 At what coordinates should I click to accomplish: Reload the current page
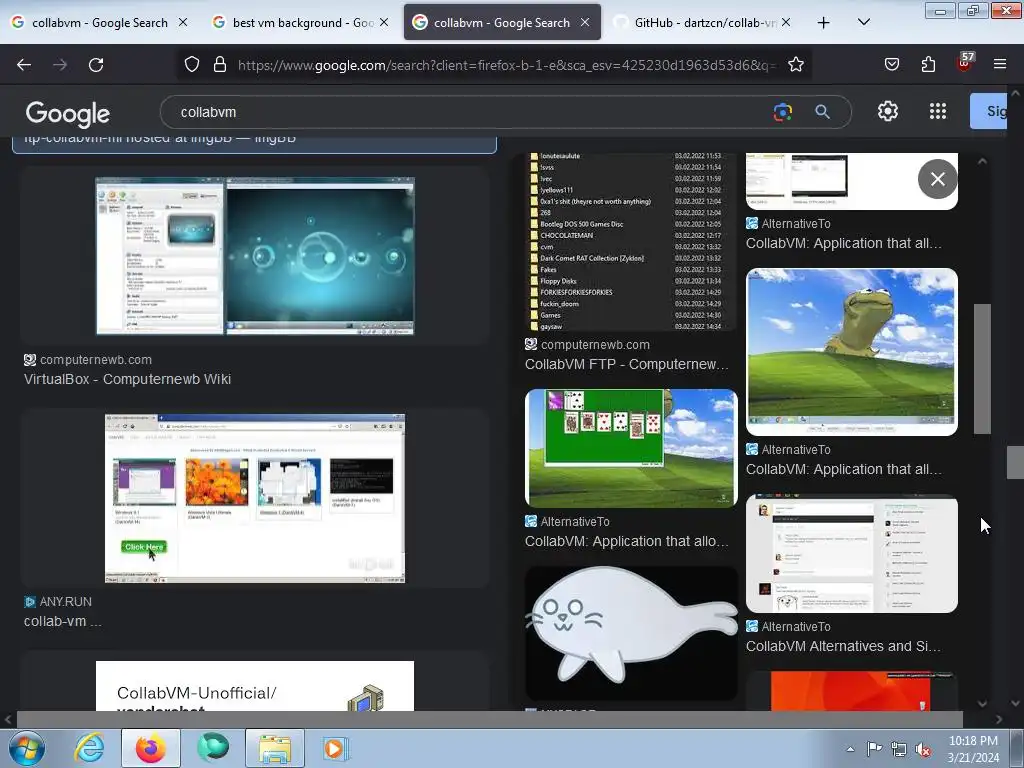[x=96, y=65]
